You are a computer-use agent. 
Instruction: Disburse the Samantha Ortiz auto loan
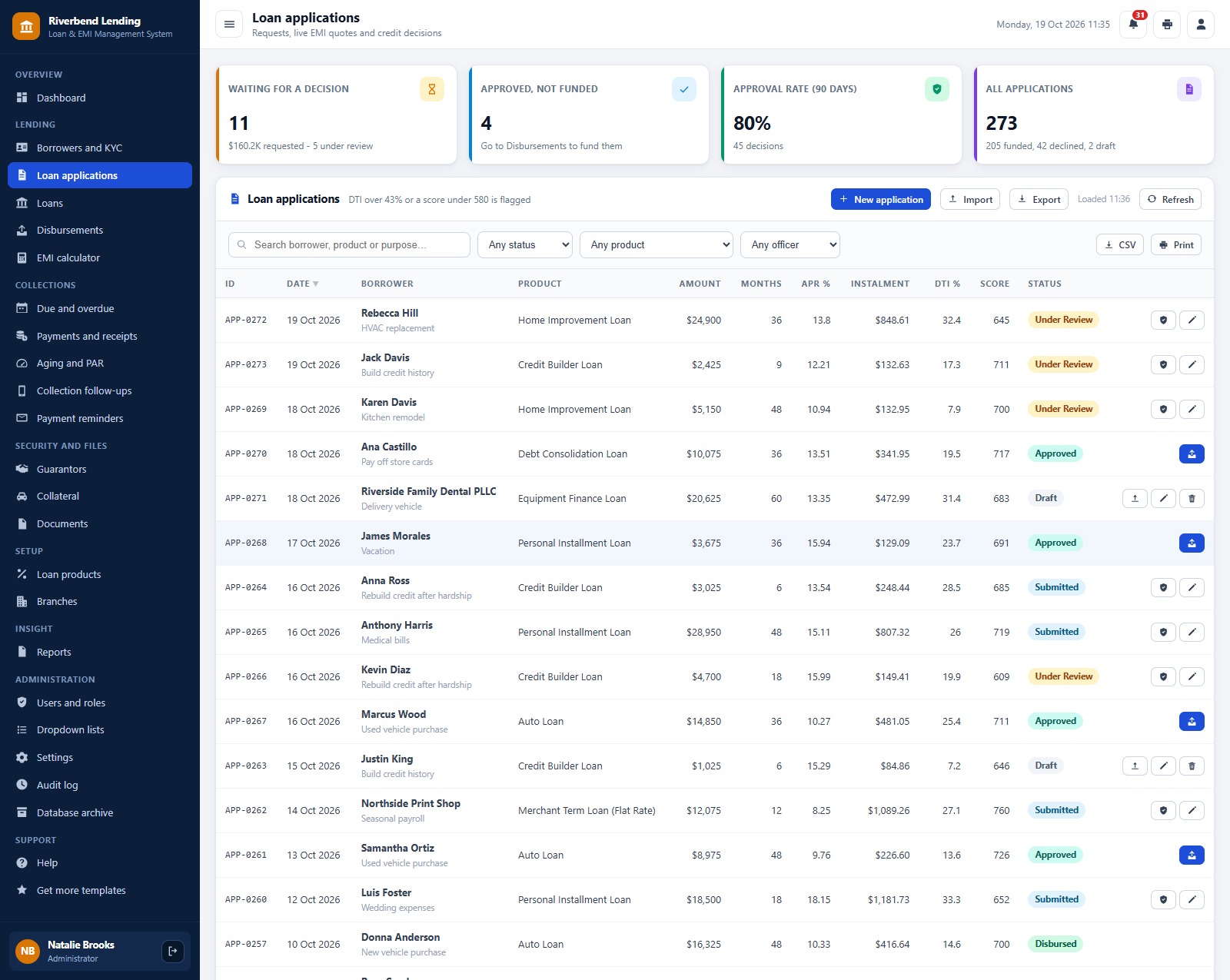click(1192, 855)
